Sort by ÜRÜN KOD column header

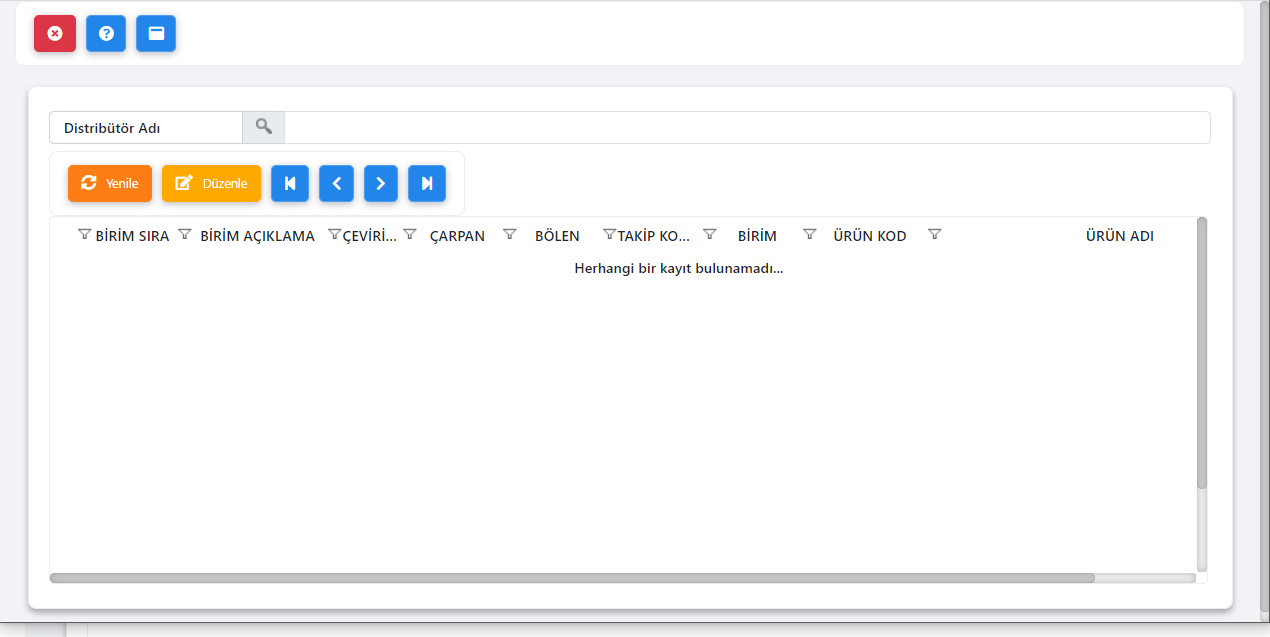[870, 236]
